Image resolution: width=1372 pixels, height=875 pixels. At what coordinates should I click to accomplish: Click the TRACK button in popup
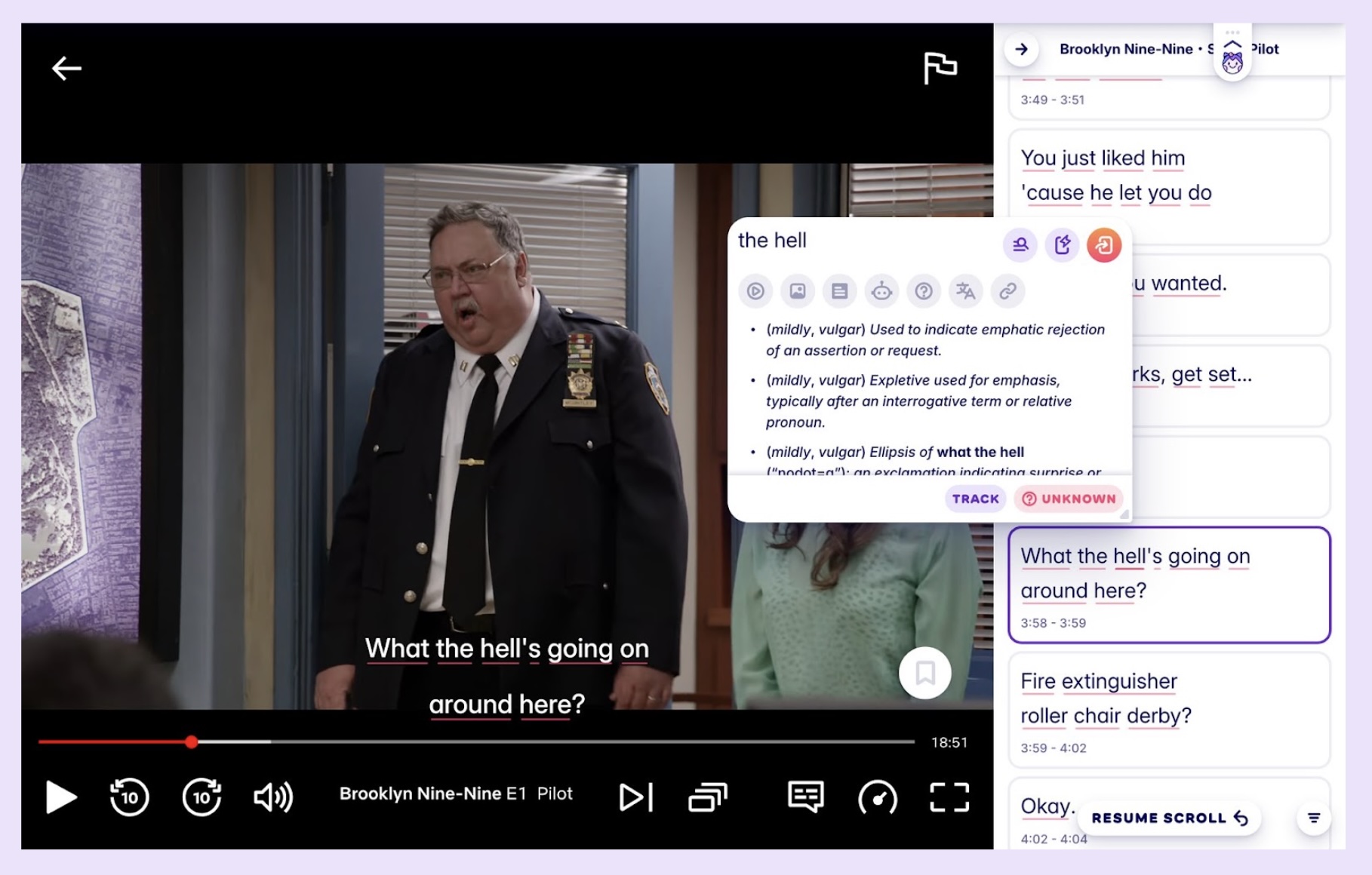point(975,499)
